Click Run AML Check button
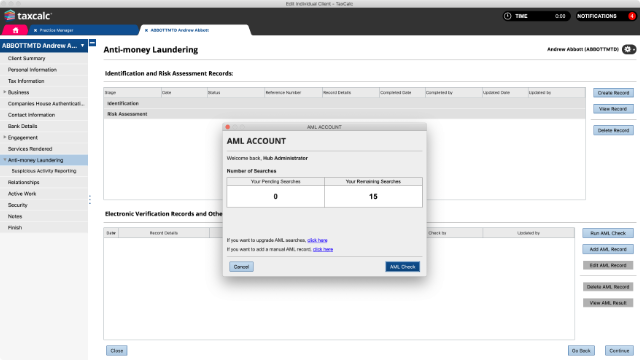This screenshot has height=360, width=640. tap(608, 233)
